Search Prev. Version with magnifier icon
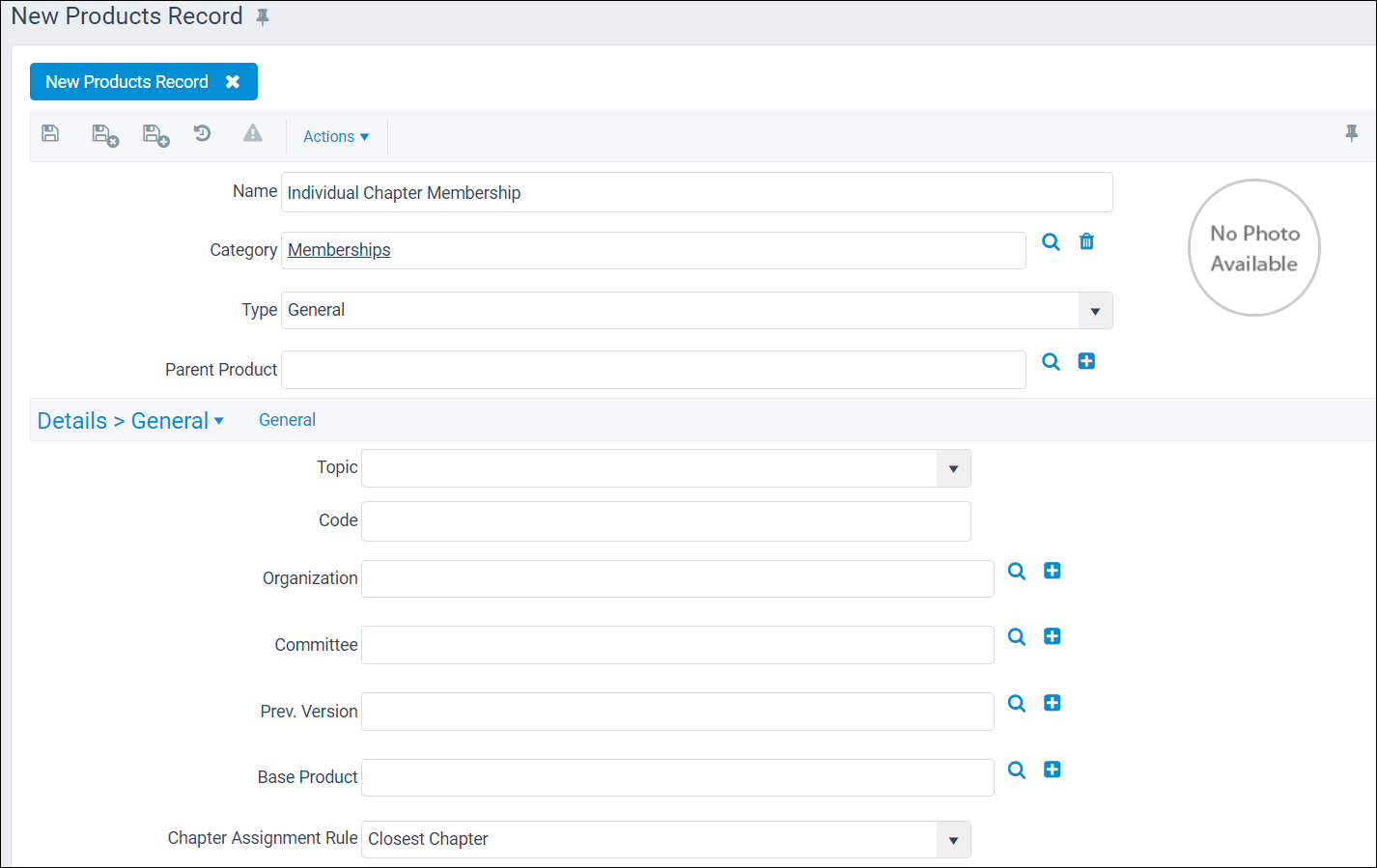The width and height of the screenshot is (1377, 868). pos(1017,703)
